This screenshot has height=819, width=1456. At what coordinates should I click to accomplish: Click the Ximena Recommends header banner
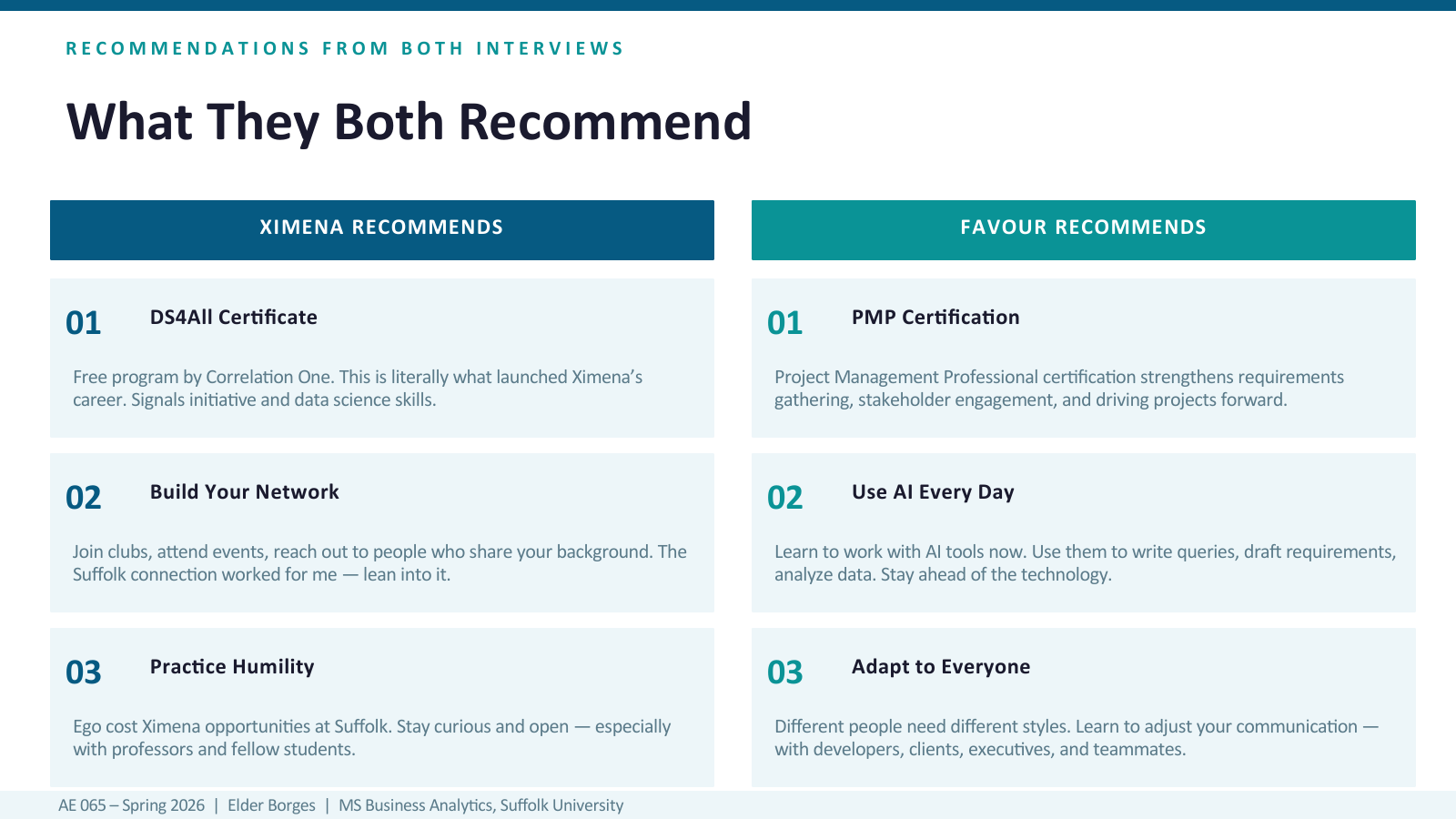[x=382, y=230]
